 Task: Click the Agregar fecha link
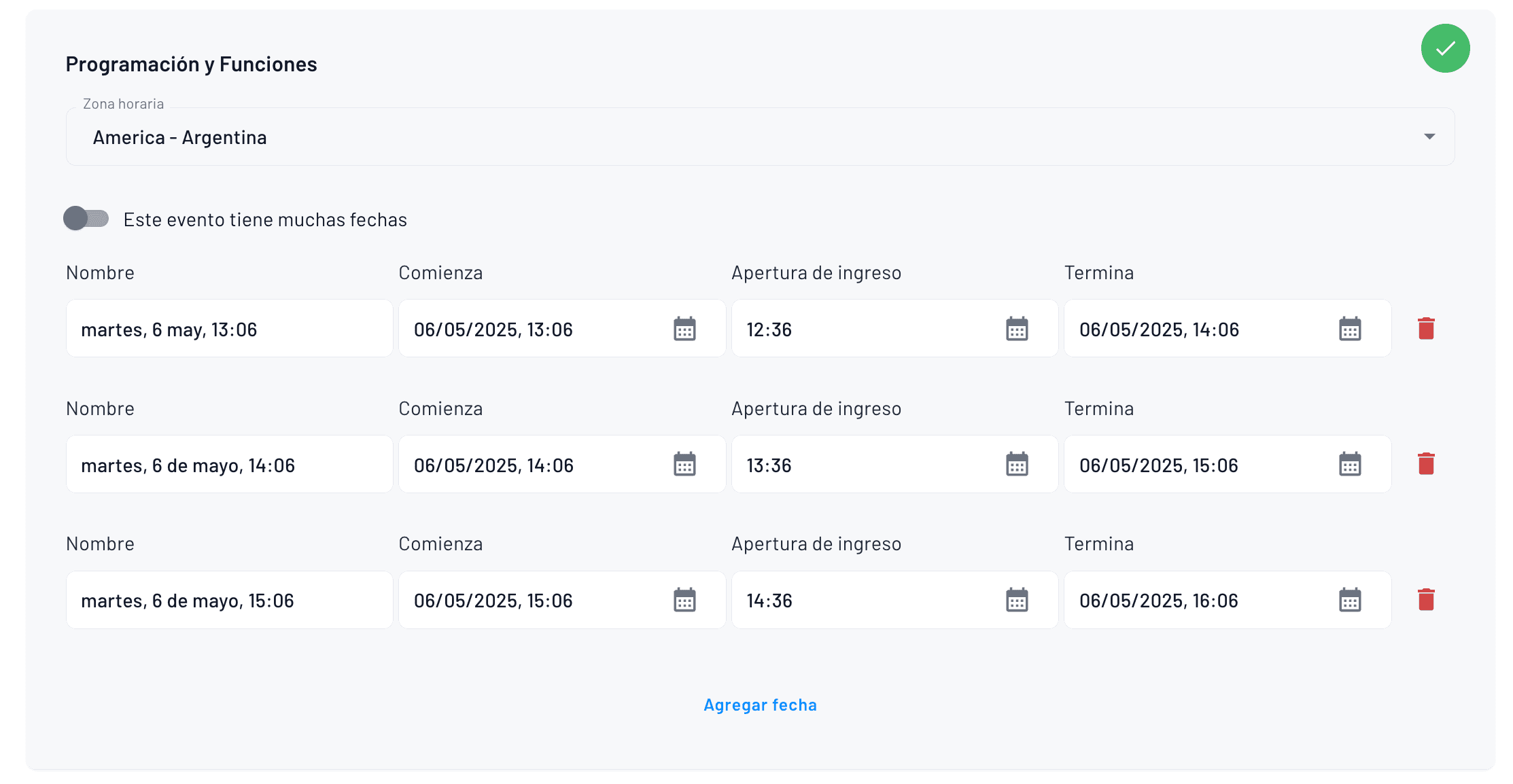click(x=760, y=705)
